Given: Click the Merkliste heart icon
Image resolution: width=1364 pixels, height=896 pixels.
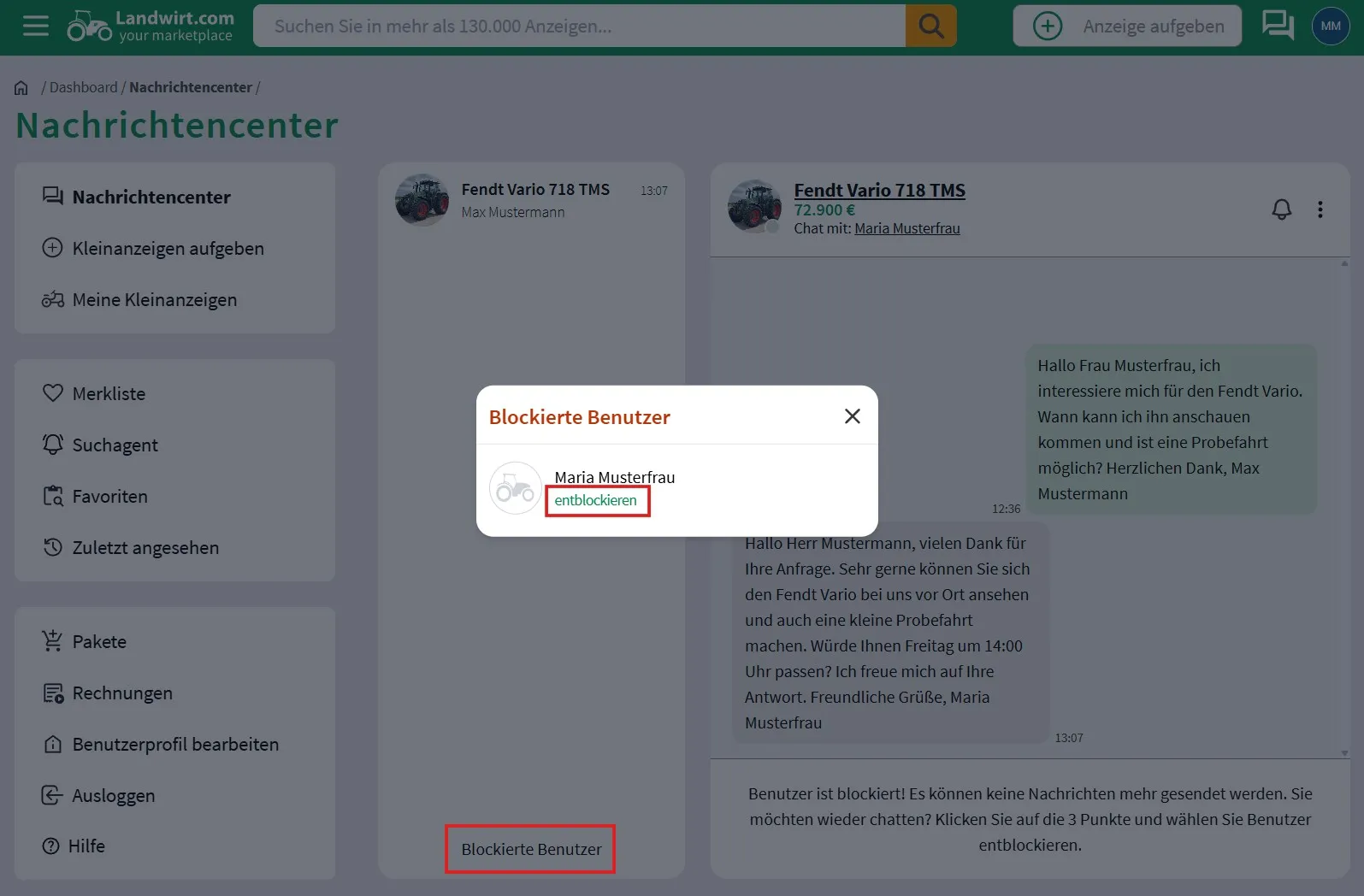Looking at the screenshot, I should click(x=53, y=393).
